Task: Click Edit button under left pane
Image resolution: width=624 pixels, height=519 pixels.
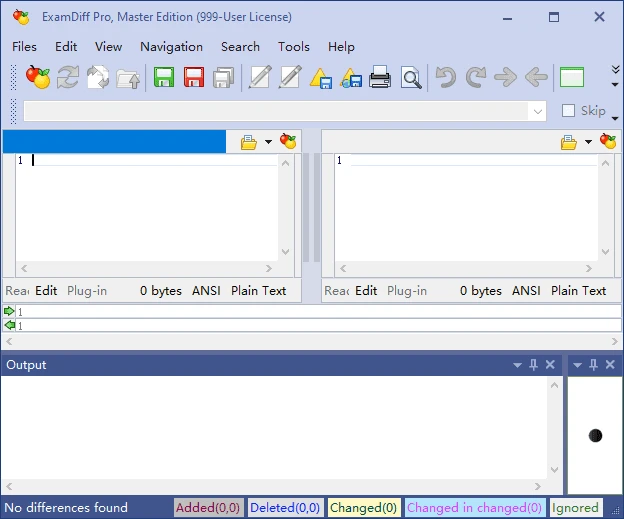Action: (46, 291)
